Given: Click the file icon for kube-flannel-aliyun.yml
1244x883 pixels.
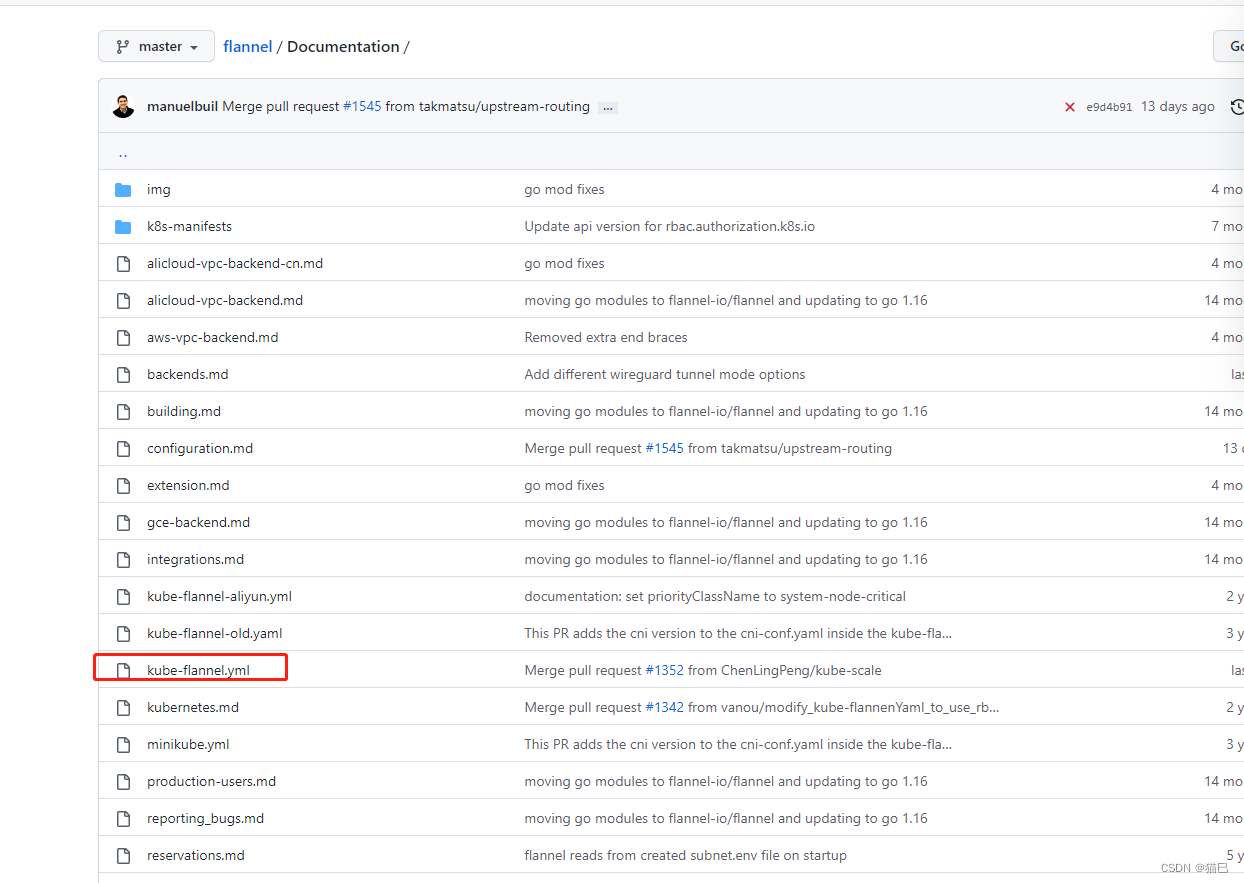Looking at the screenshot, I should (123, 596).
